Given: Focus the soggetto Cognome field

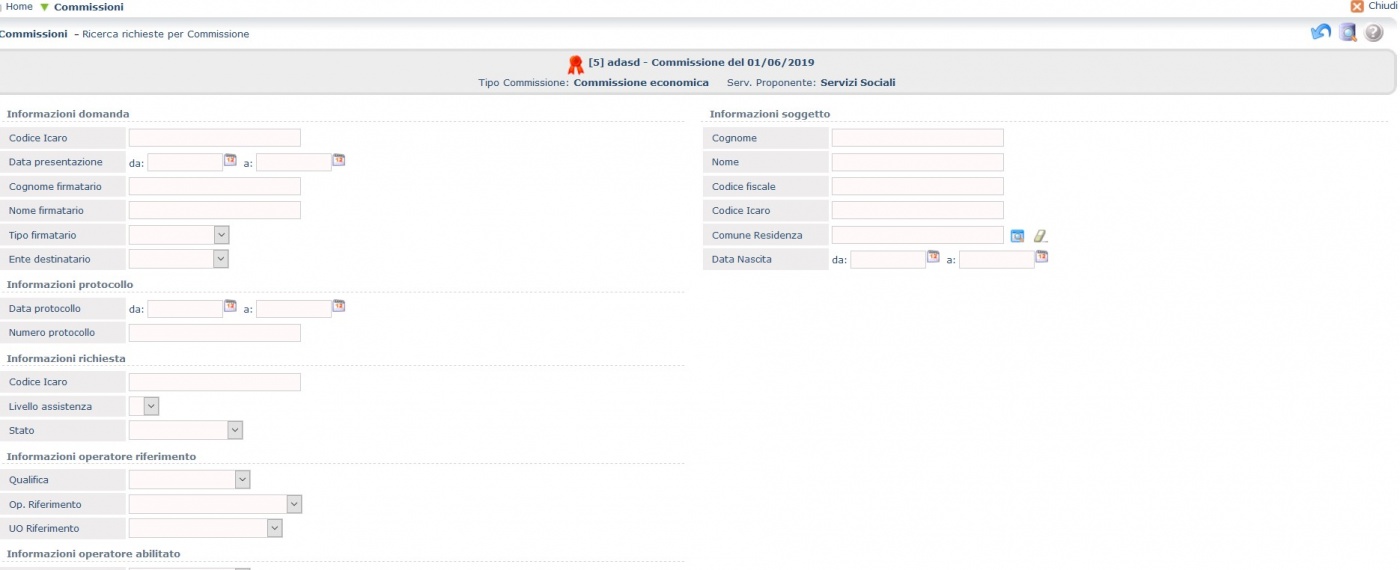Looking at the screenshot, I should (918, 138).
